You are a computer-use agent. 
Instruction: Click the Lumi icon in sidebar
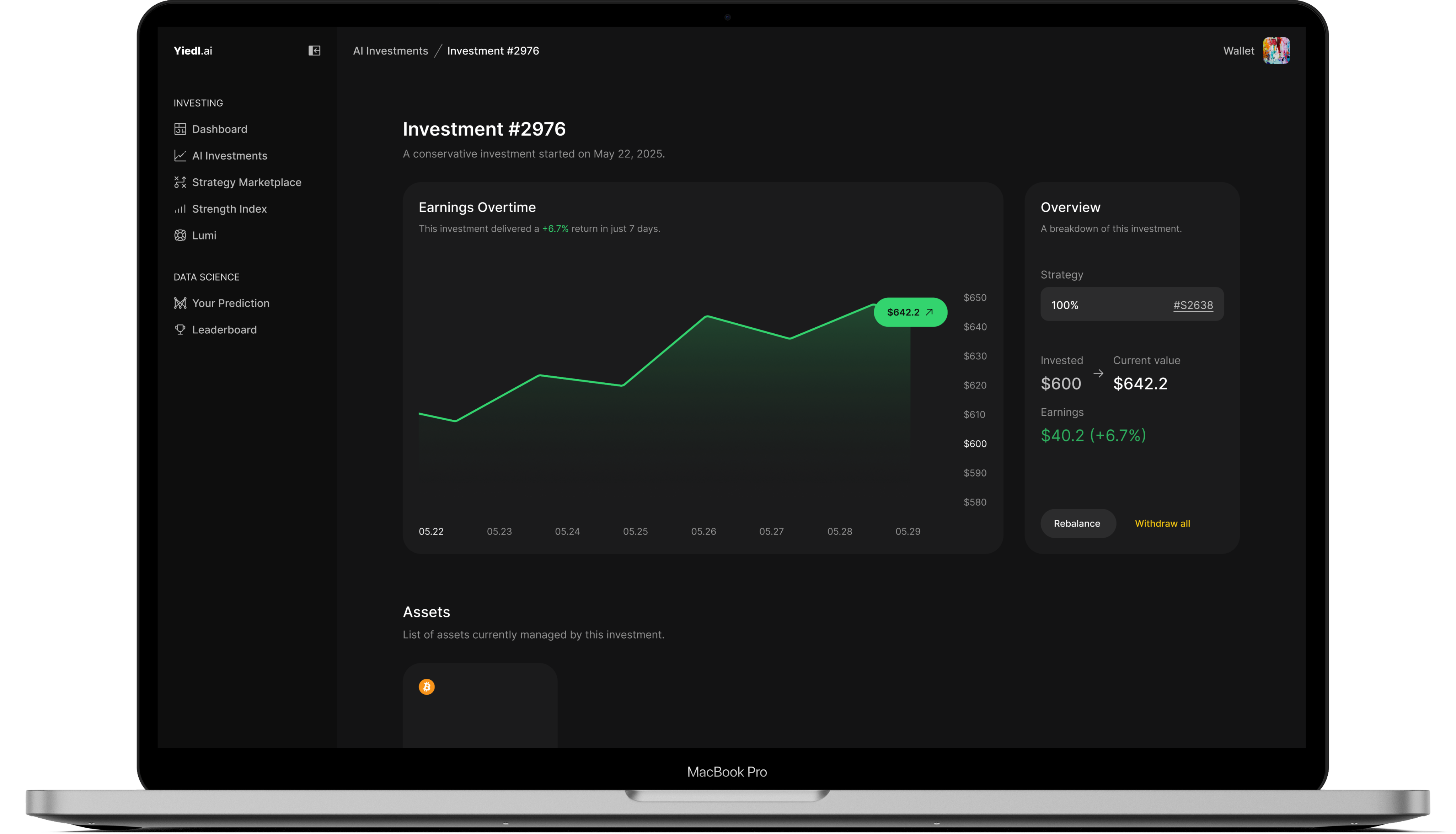tap(180, 236)
